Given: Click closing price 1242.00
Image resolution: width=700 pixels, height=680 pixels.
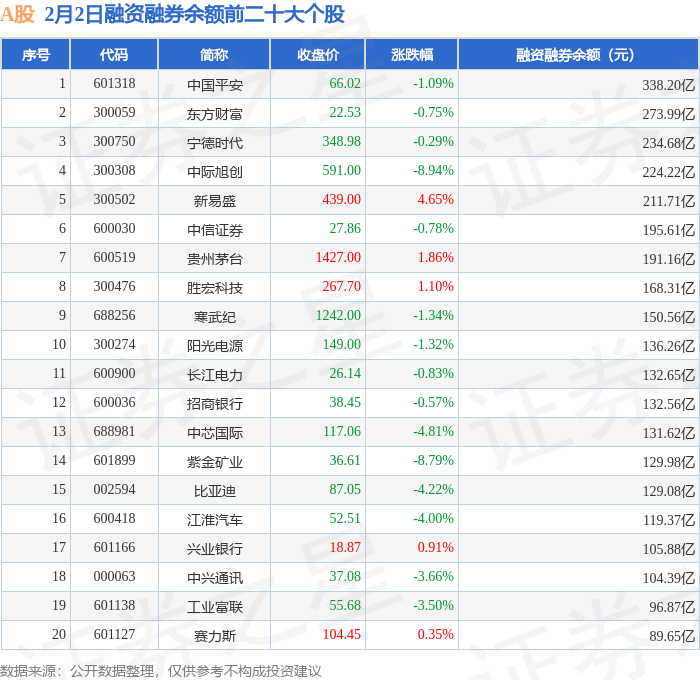Looking at the screenshot, I should click(338, 316).
